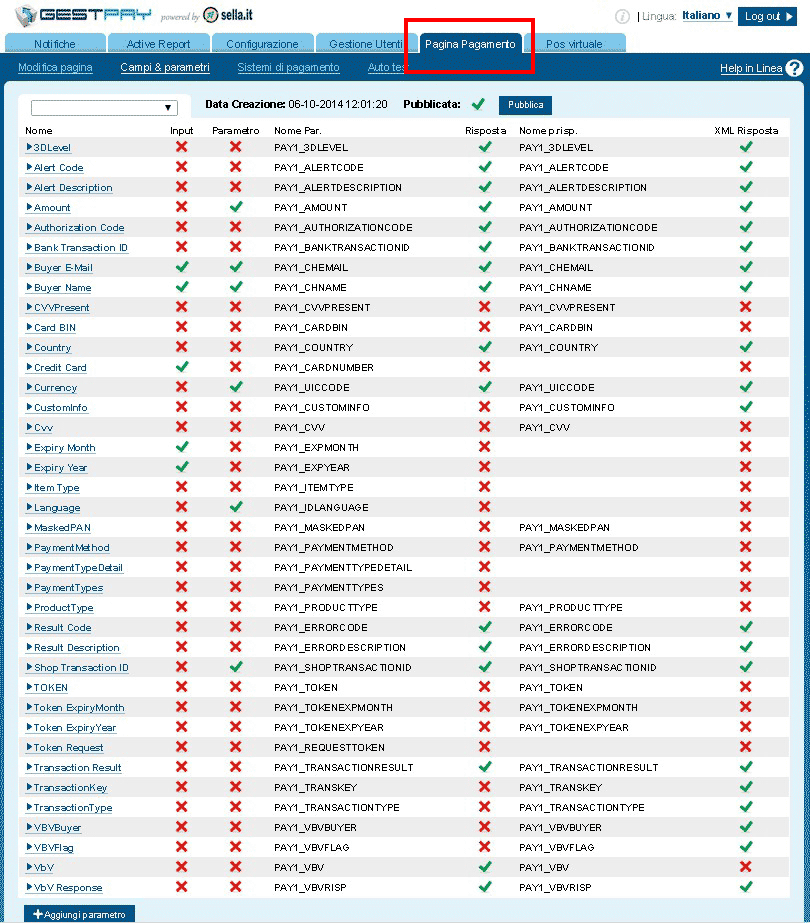Open the TransactionType field link
The image size is (810, 923).
(72, 808)
